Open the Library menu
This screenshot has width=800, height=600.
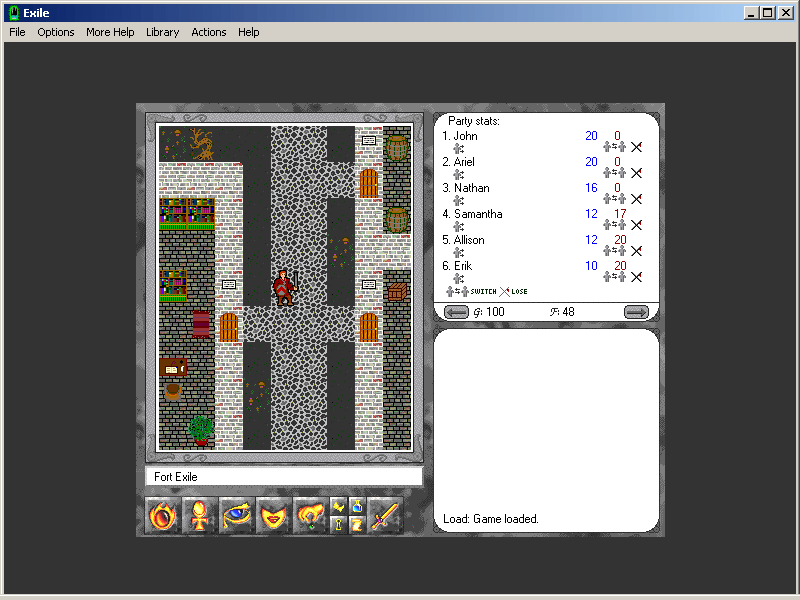pos(162,32)
